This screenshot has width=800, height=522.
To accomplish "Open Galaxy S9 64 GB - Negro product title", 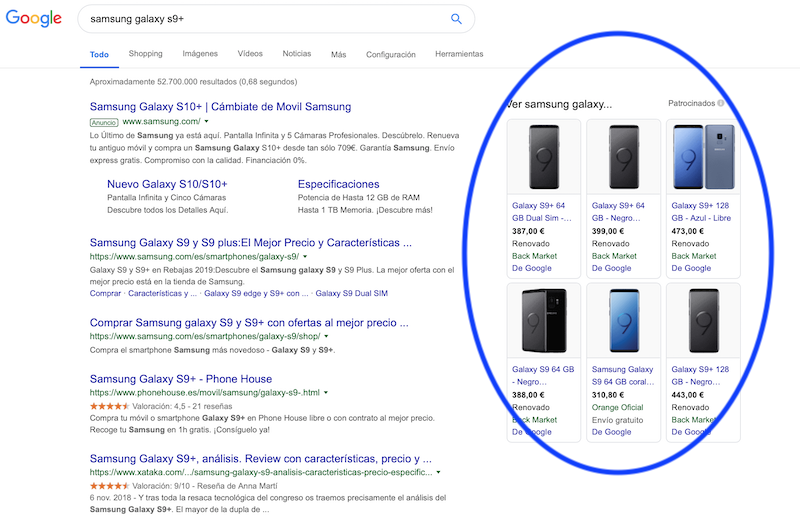I will coord(543,376).
